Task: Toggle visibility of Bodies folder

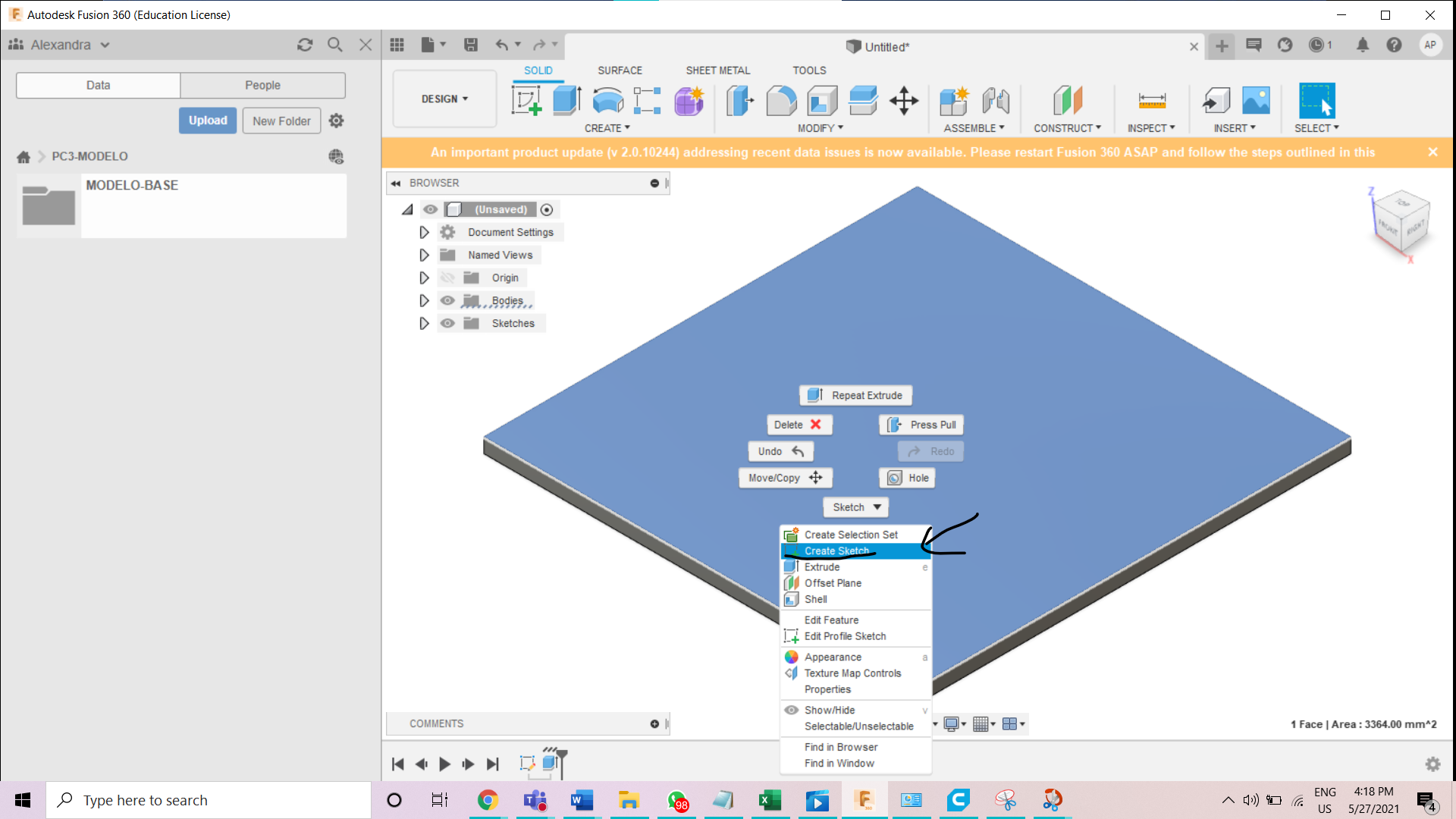Action: click(447, 300)
